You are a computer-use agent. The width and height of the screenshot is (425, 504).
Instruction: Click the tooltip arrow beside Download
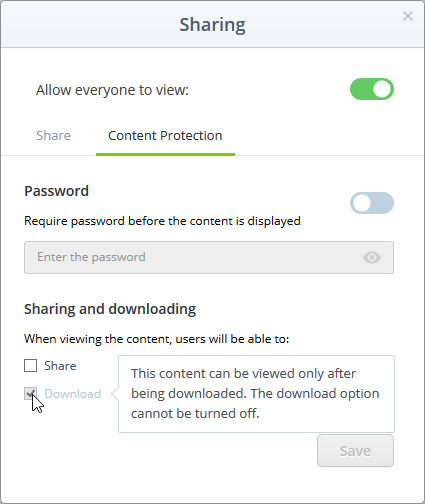[x=115, y=394]
